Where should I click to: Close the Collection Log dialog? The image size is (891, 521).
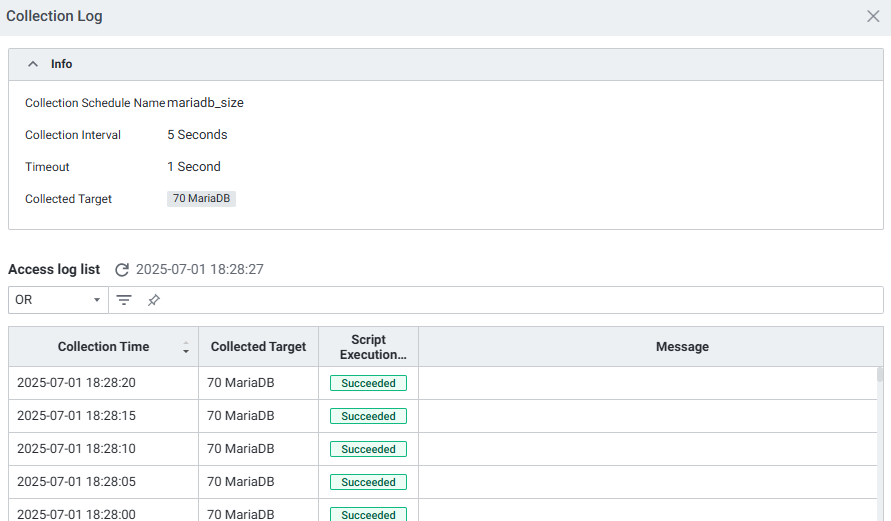click(x=873, y=17)
